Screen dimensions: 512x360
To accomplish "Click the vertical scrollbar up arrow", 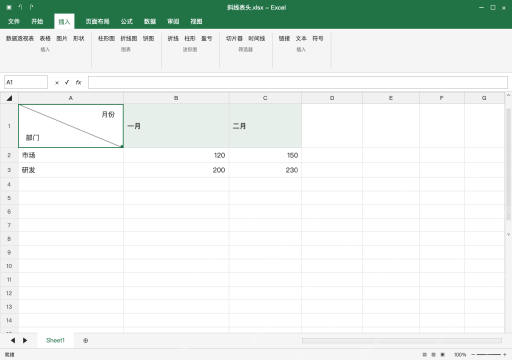I will point(508,95).
